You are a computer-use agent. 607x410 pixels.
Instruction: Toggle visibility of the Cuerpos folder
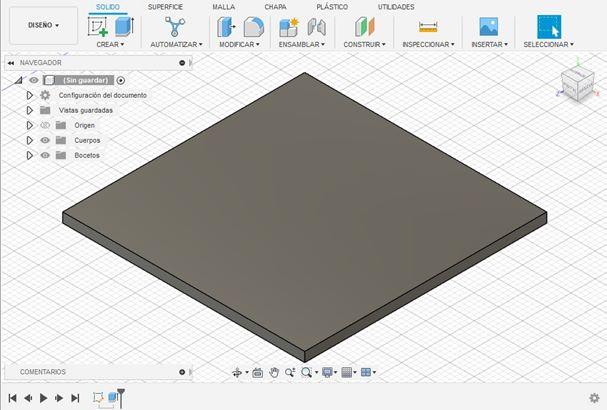click(45, 140)
